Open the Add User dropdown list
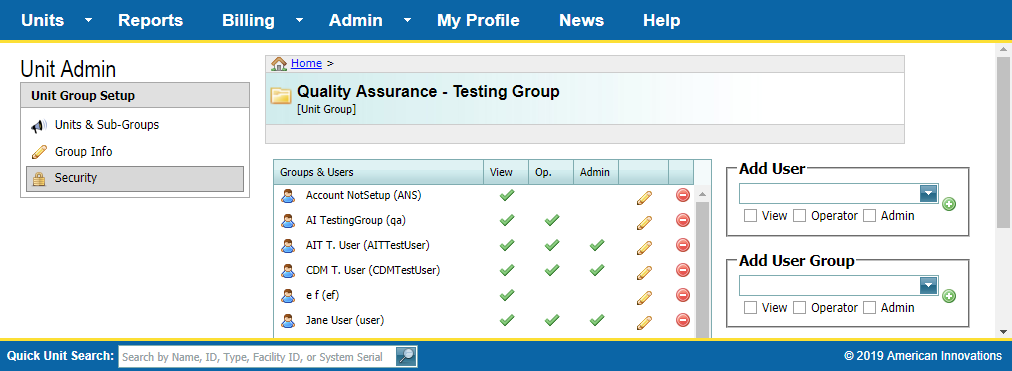The height and width of the screenshot is (371, 1012). (x=928, y=194)
